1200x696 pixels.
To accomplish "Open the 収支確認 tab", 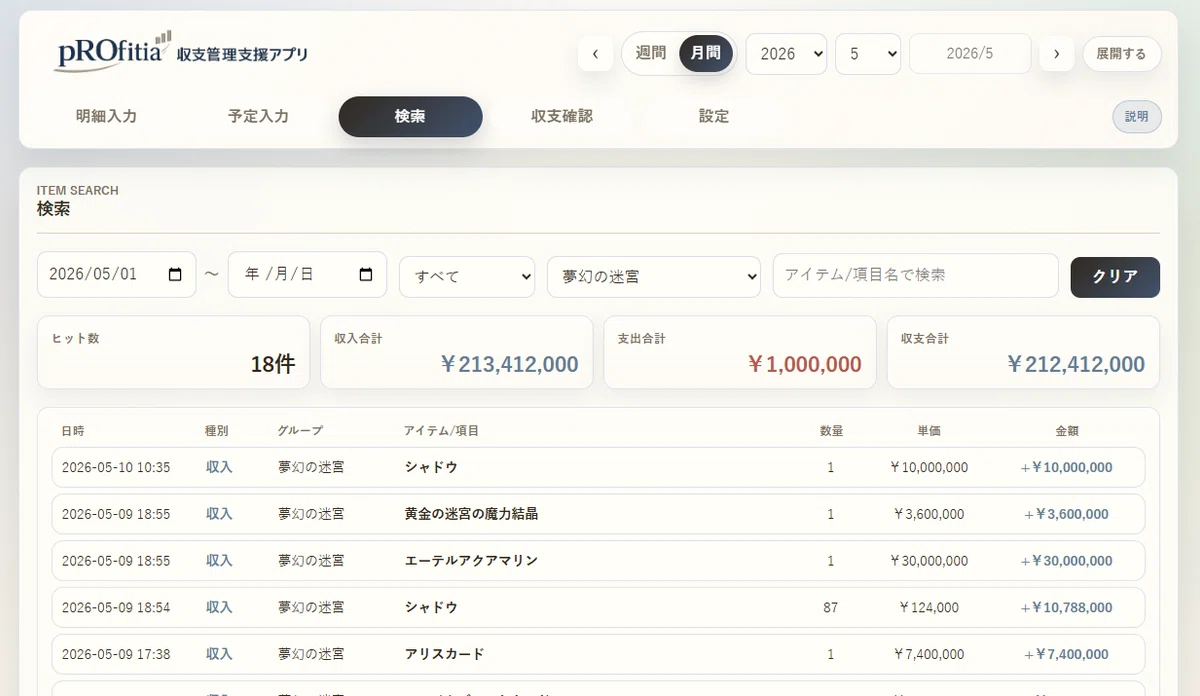I will 562,116.
